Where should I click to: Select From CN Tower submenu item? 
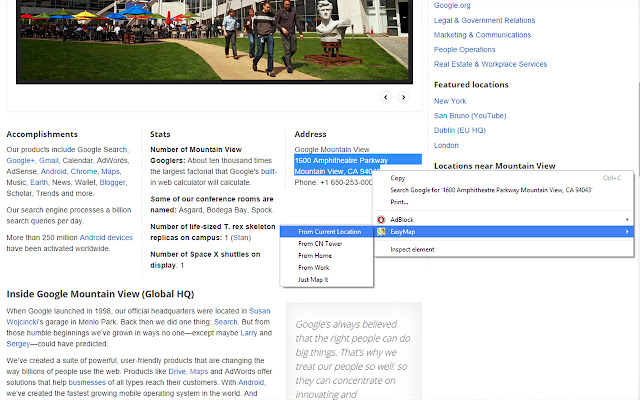(327, 244)
